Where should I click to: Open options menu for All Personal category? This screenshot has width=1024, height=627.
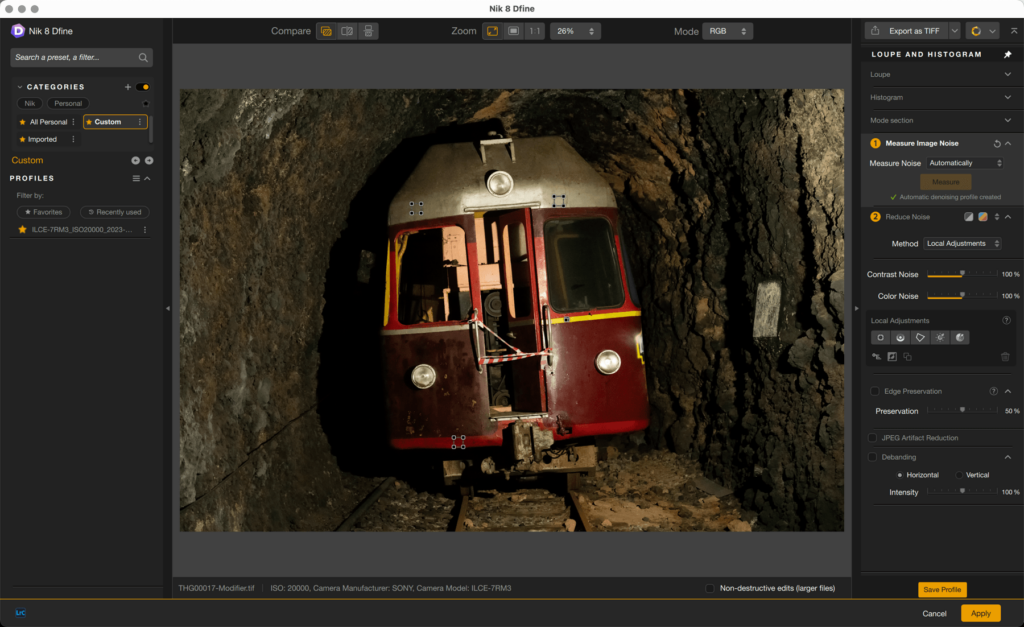[73, 122]
